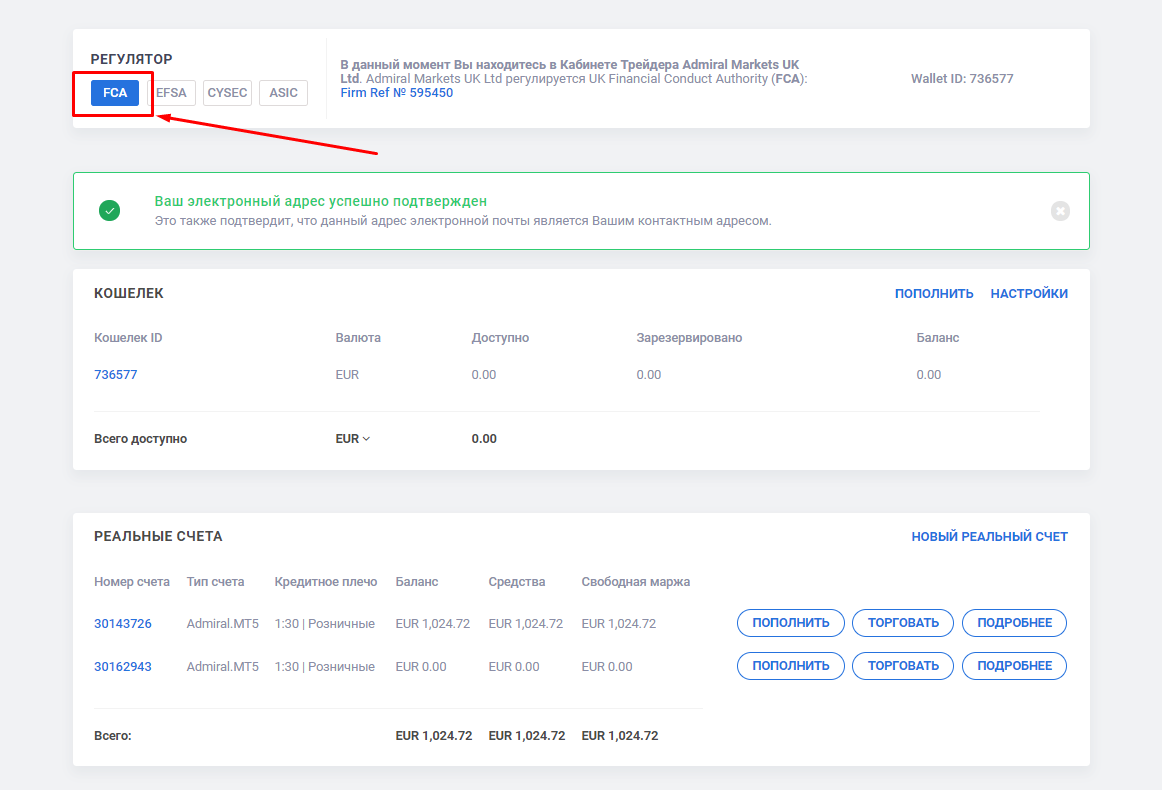1162x790 pixels.
Task: Switch to ASIC regulator
Action: [283, 93]
